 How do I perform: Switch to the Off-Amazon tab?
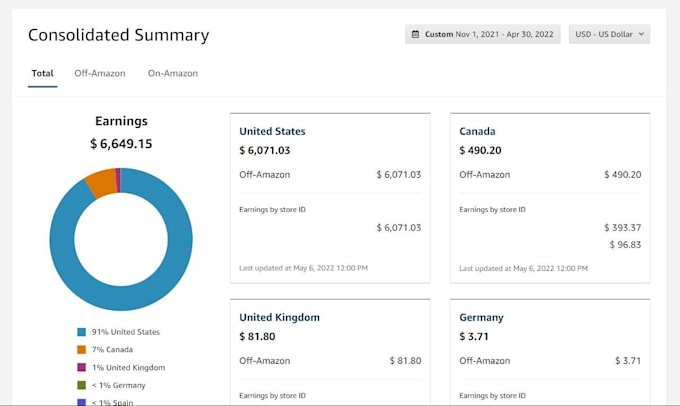point(100,73)
